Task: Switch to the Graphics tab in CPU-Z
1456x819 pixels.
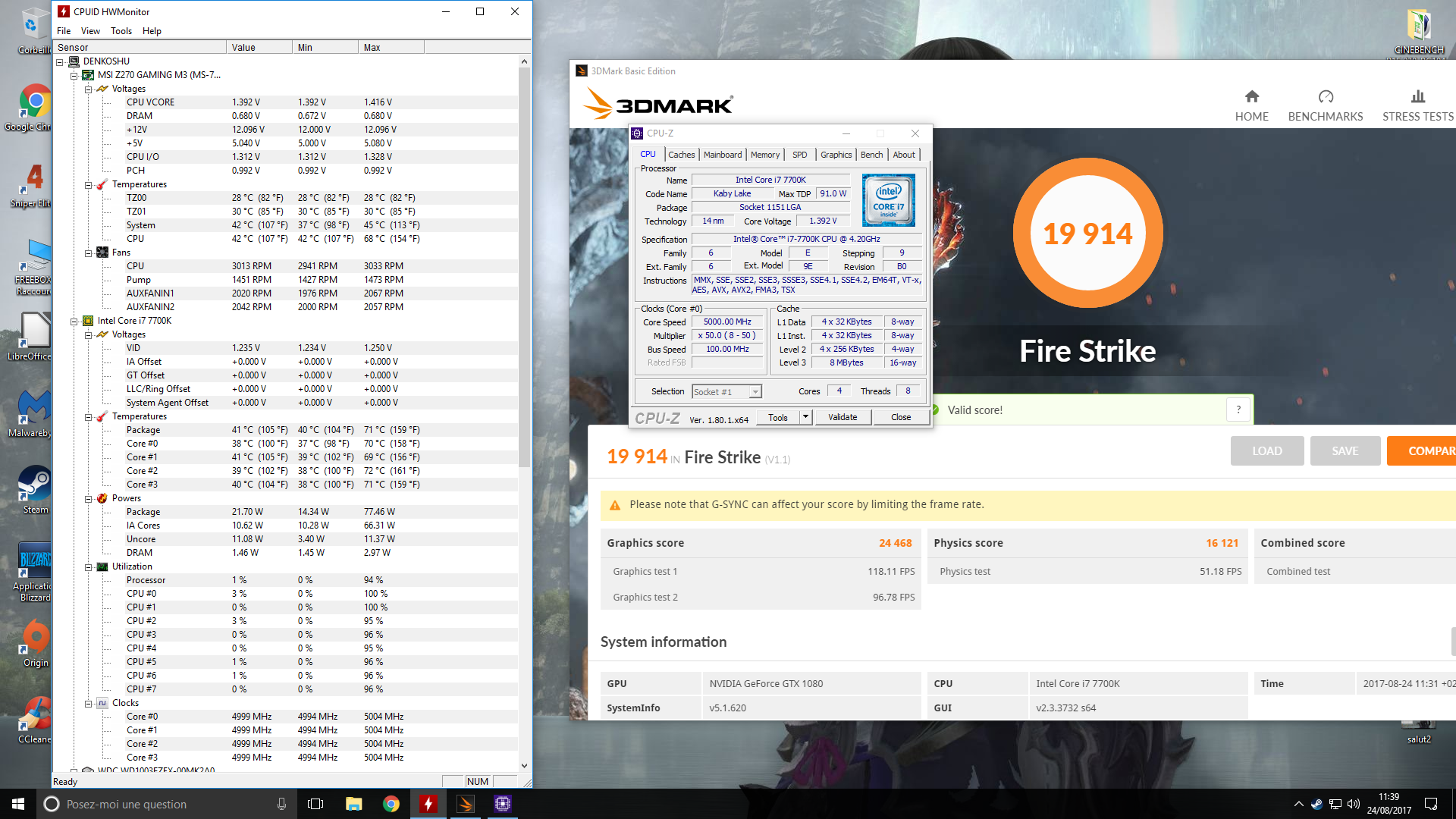Action: tap(836, 155)
